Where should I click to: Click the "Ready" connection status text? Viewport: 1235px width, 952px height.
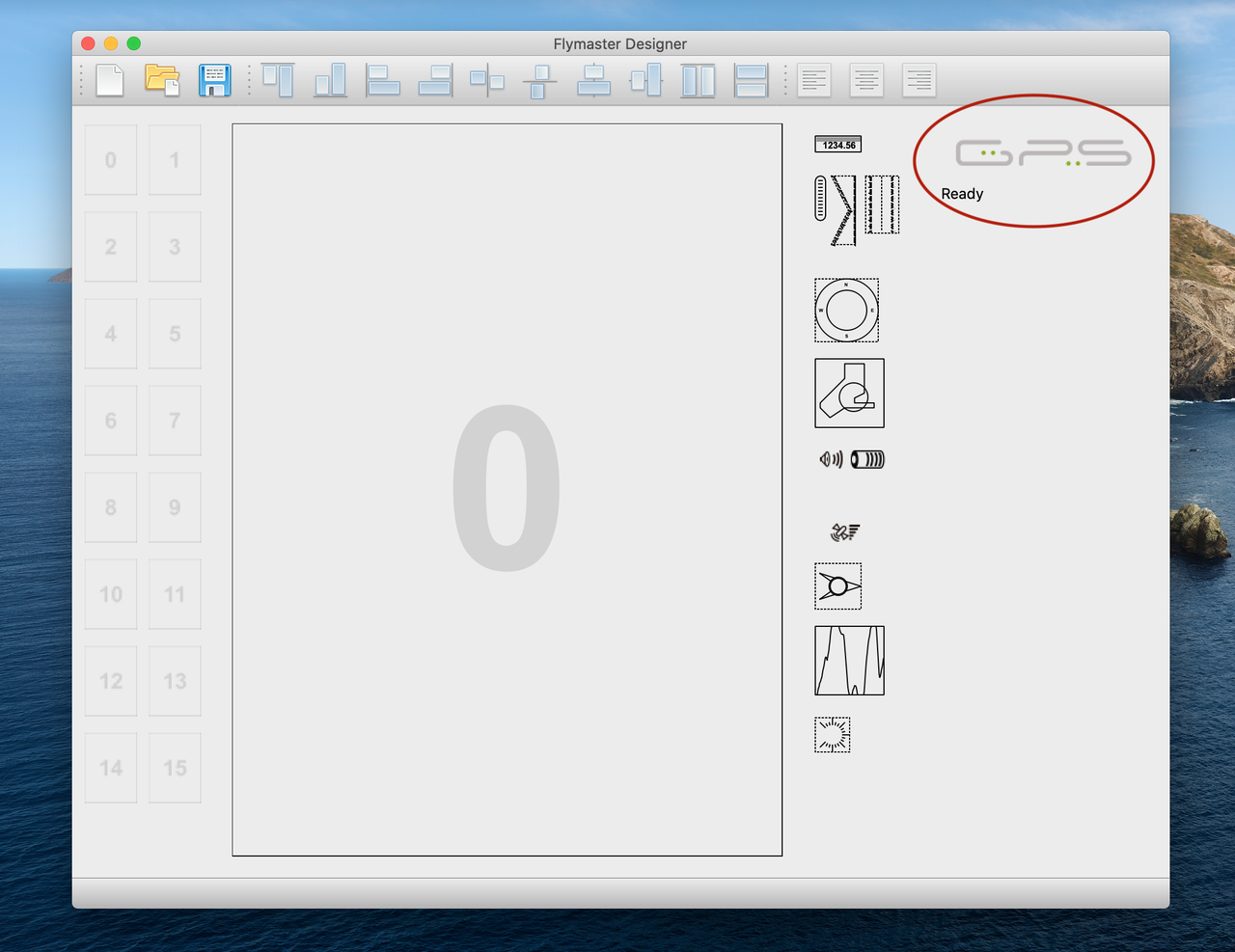pyautogui.click(x=962, y=194)
